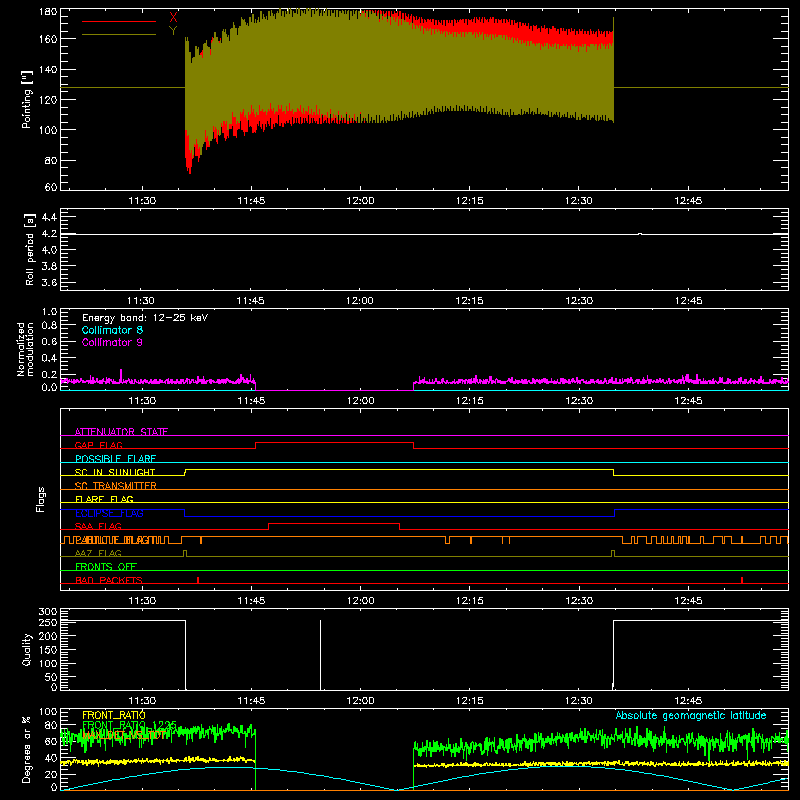Viewport: 800px width, 800px height.
Task: Click the red X legend label
Action: [x=173, y=18]
